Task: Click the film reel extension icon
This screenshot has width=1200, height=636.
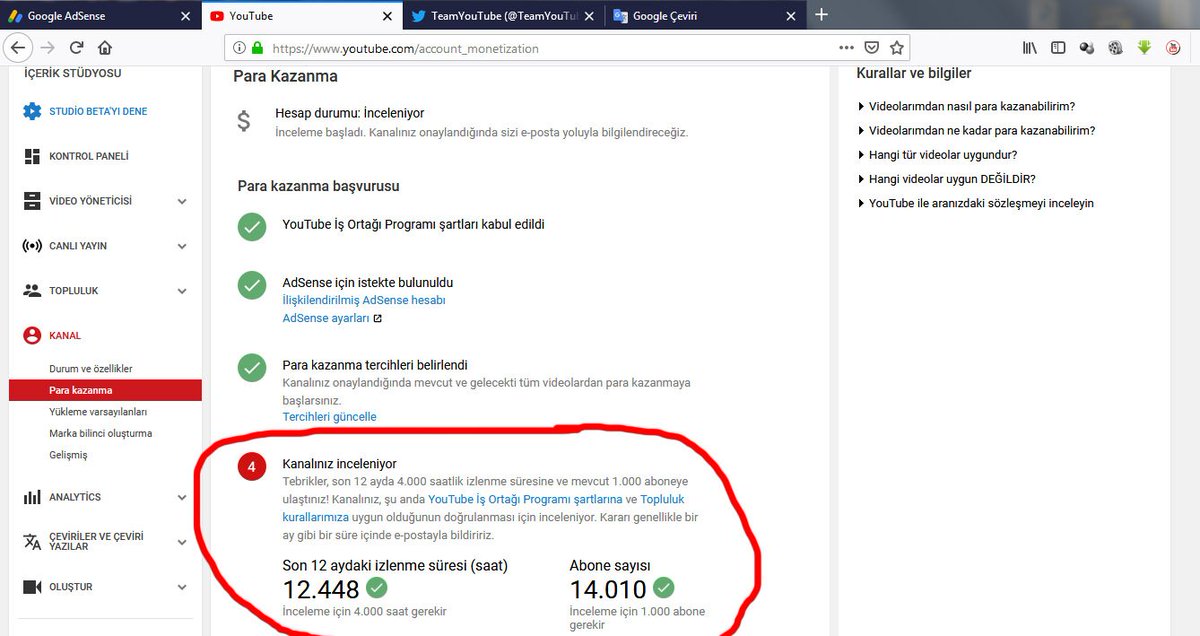Action: [1116, 47]
